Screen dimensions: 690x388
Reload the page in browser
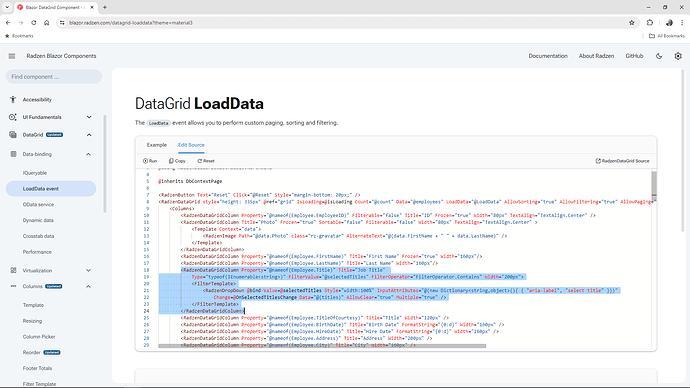[33, 22]
